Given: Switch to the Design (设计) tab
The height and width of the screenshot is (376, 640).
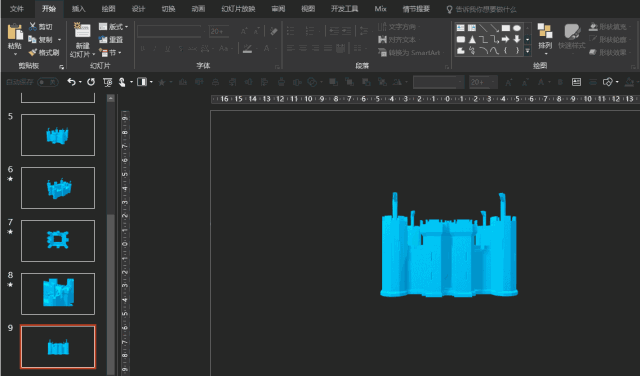Looking at the screenshot, I should tap(138, 9).
